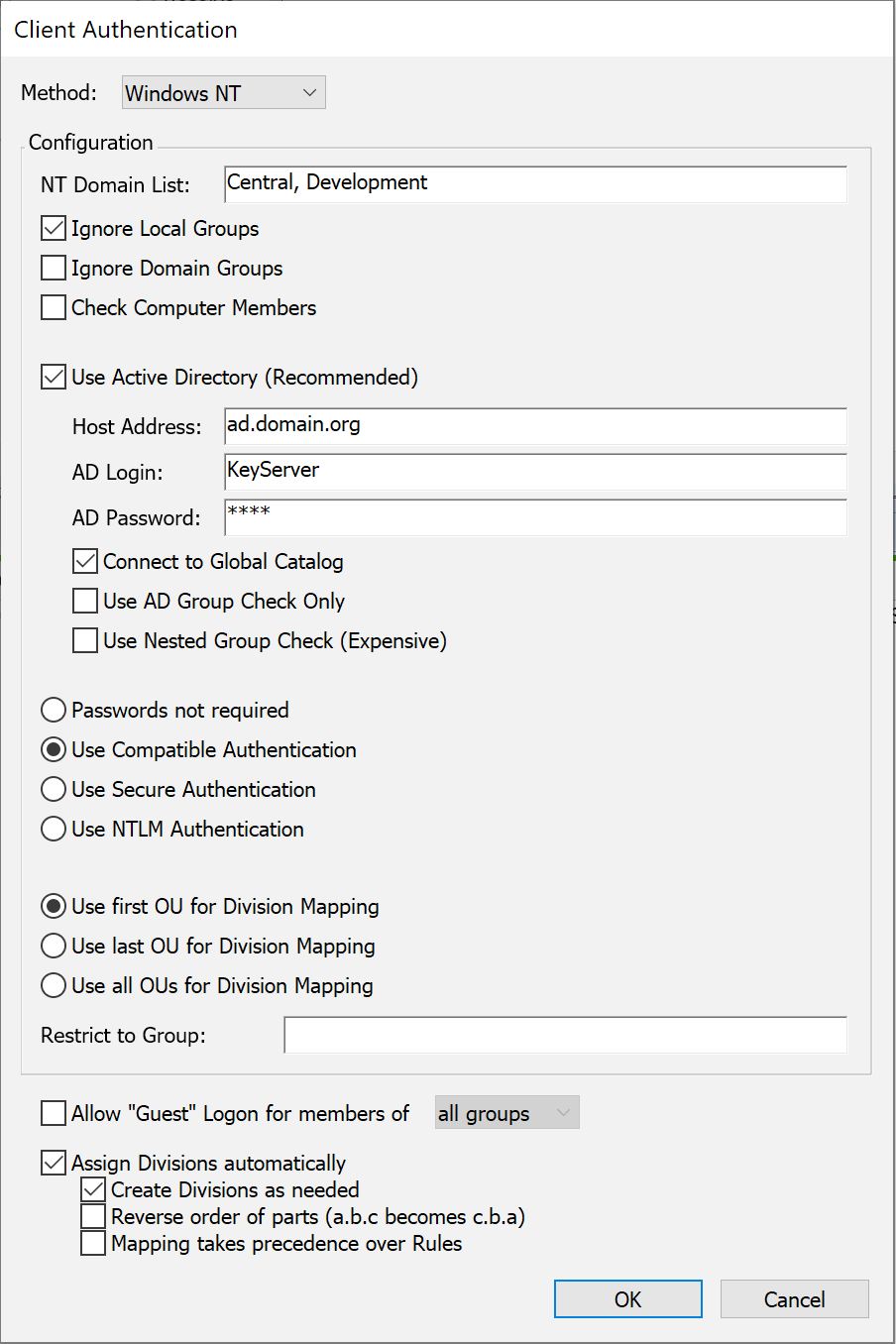
Task: Open the Method dropdown showing Windows NT
Action: coord(224,93)
